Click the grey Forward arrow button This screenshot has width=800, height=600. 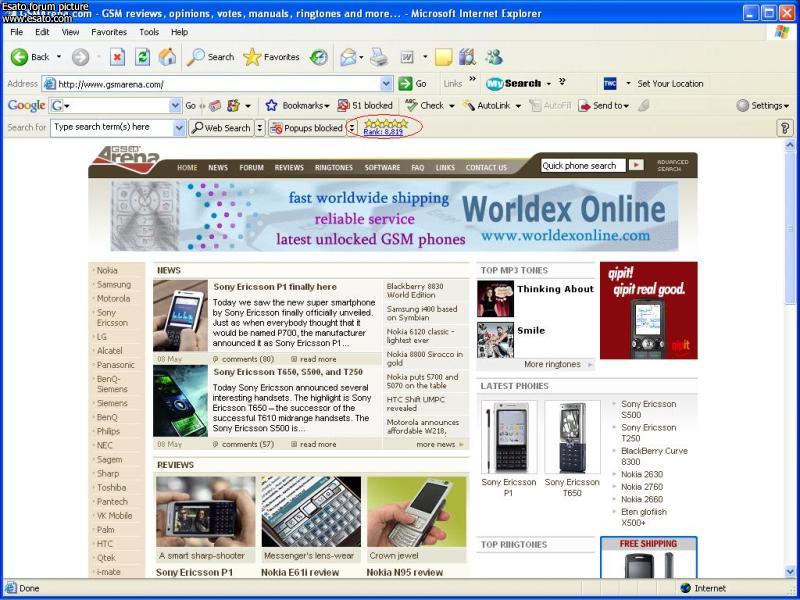coord(80,57)
